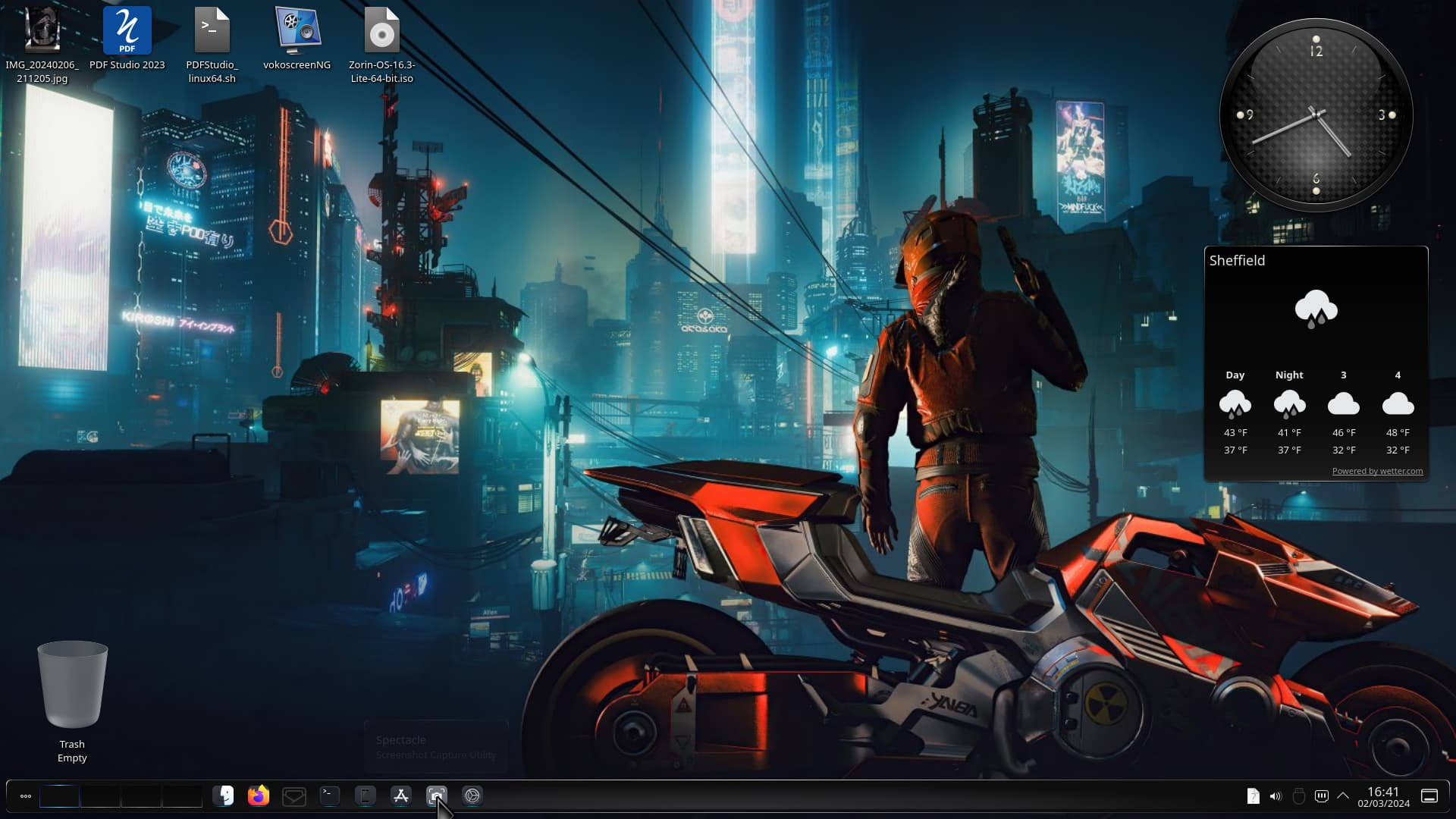Click the day 4 high of 48 °F
This screenshot has width=1456, height=819.
tap(1398, 433)
